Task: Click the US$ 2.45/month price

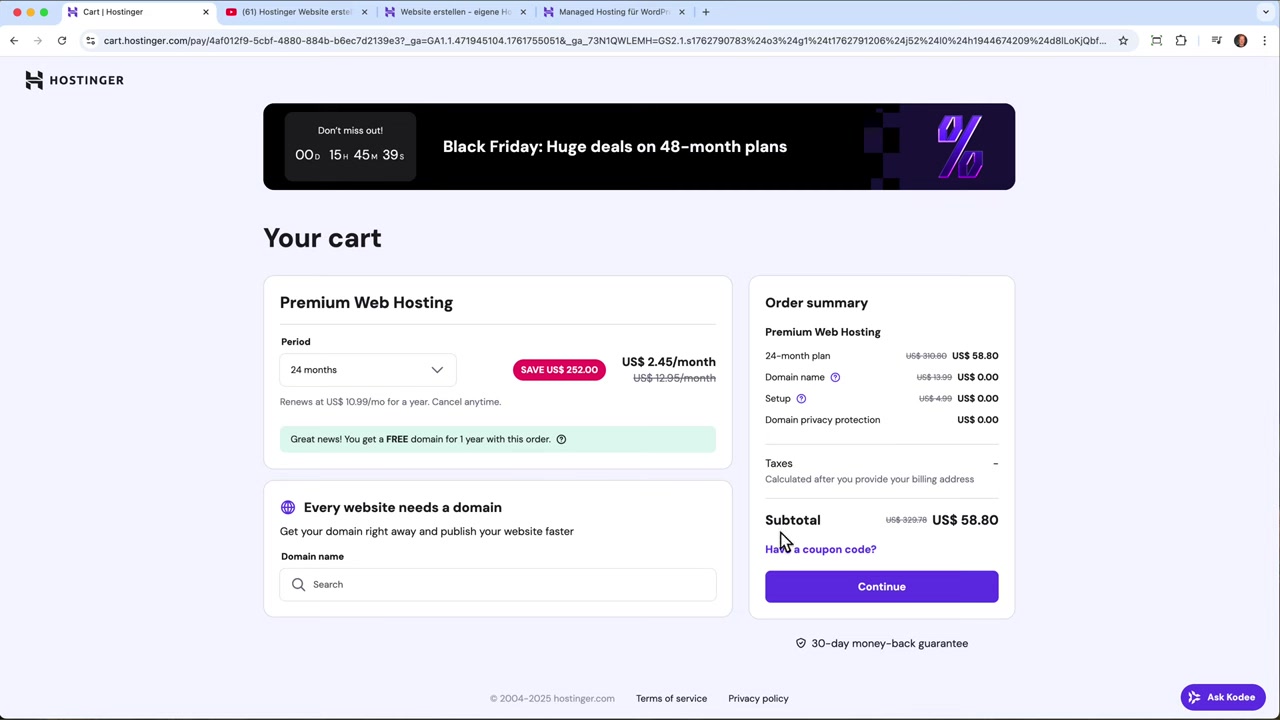Action: pos(669,362)
